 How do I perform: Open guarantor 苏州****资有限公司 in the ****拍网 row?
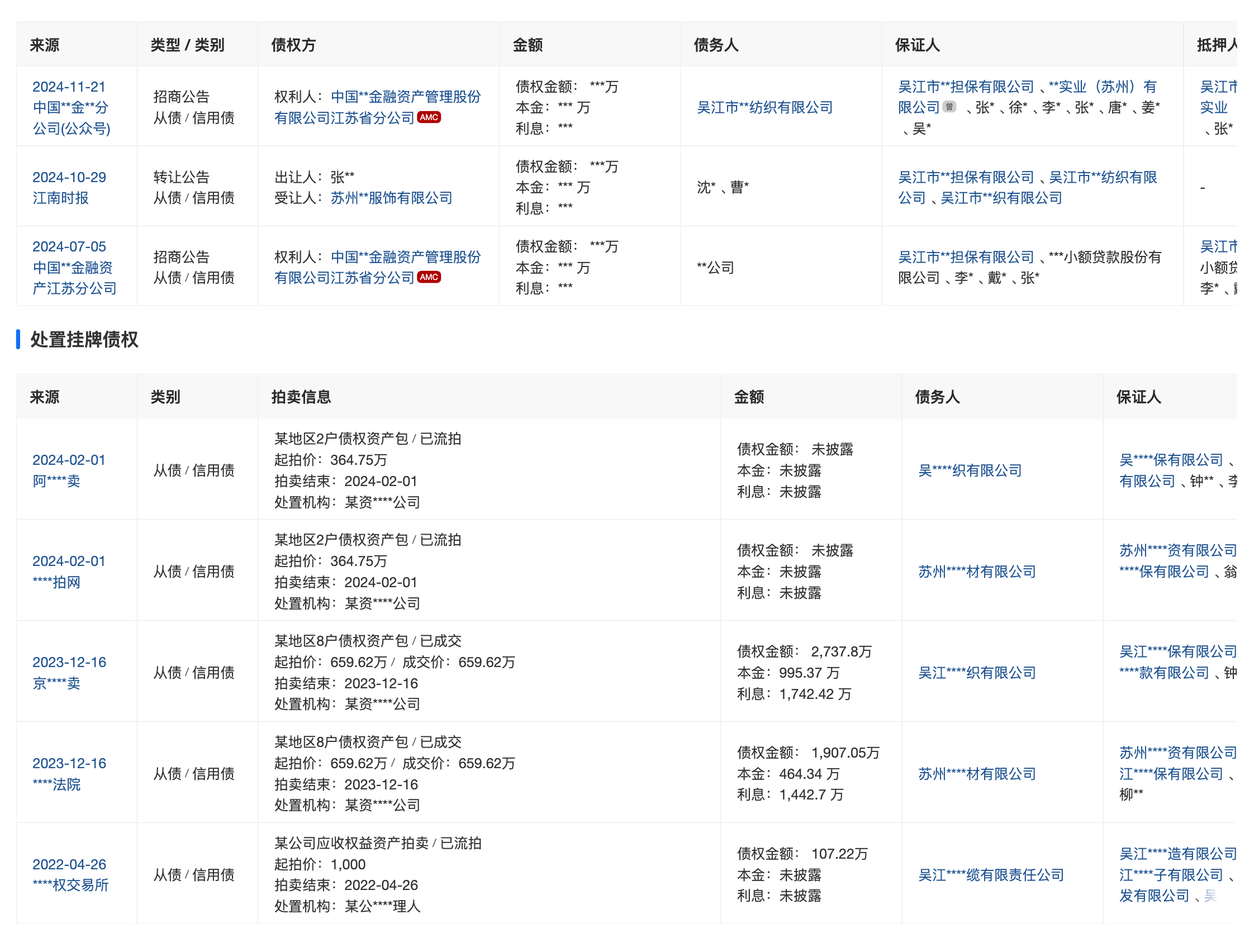point(1178,550)
